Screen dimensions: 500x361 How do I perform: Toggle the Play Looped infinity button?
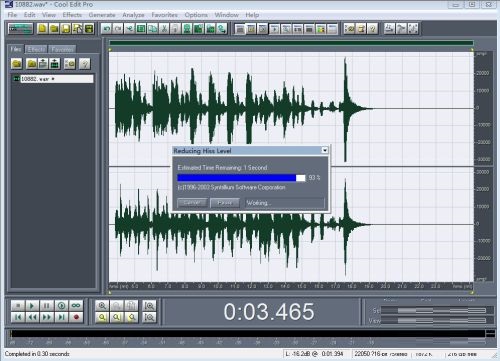click(x=76, y=306)
